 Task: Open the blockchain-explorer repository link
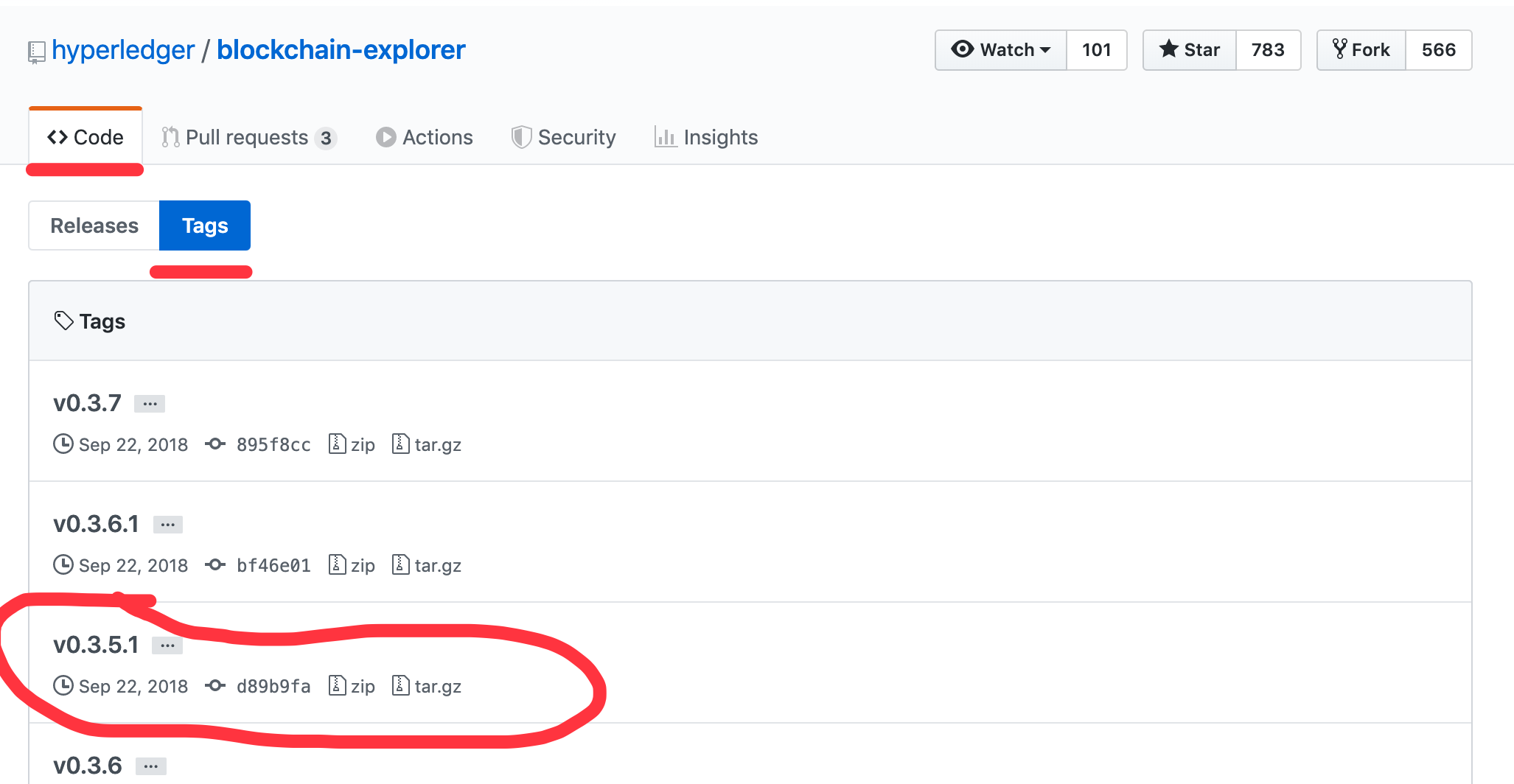[x=341, y=50]
